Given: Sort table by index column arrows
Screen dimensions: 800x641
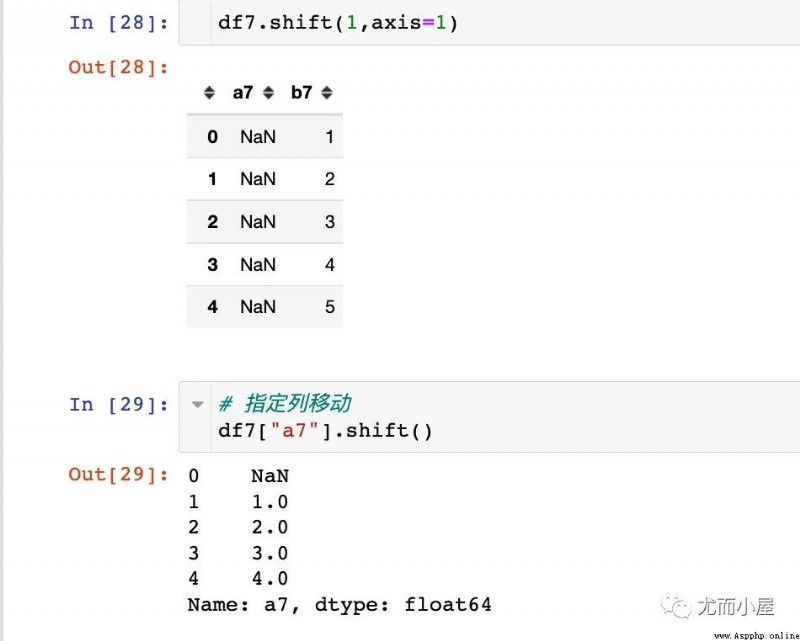Looking at the screenshot, I should pyautogui.click(x=209, y=92).
